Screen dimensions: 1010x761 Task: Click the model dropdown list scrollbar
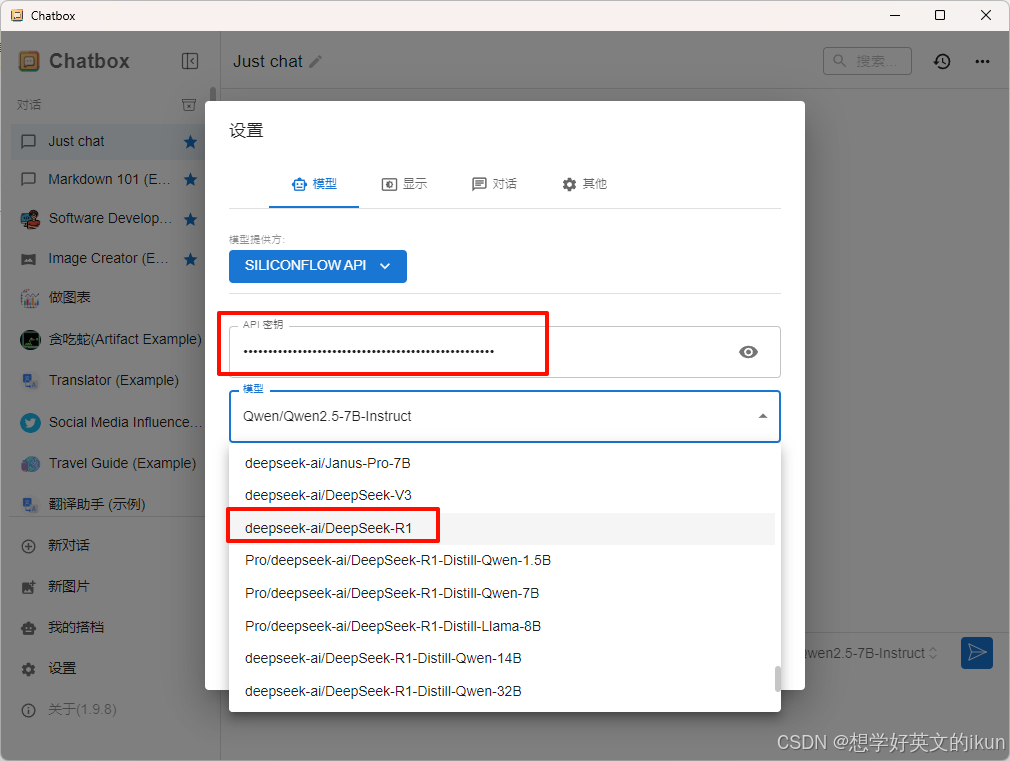point(777,679)
